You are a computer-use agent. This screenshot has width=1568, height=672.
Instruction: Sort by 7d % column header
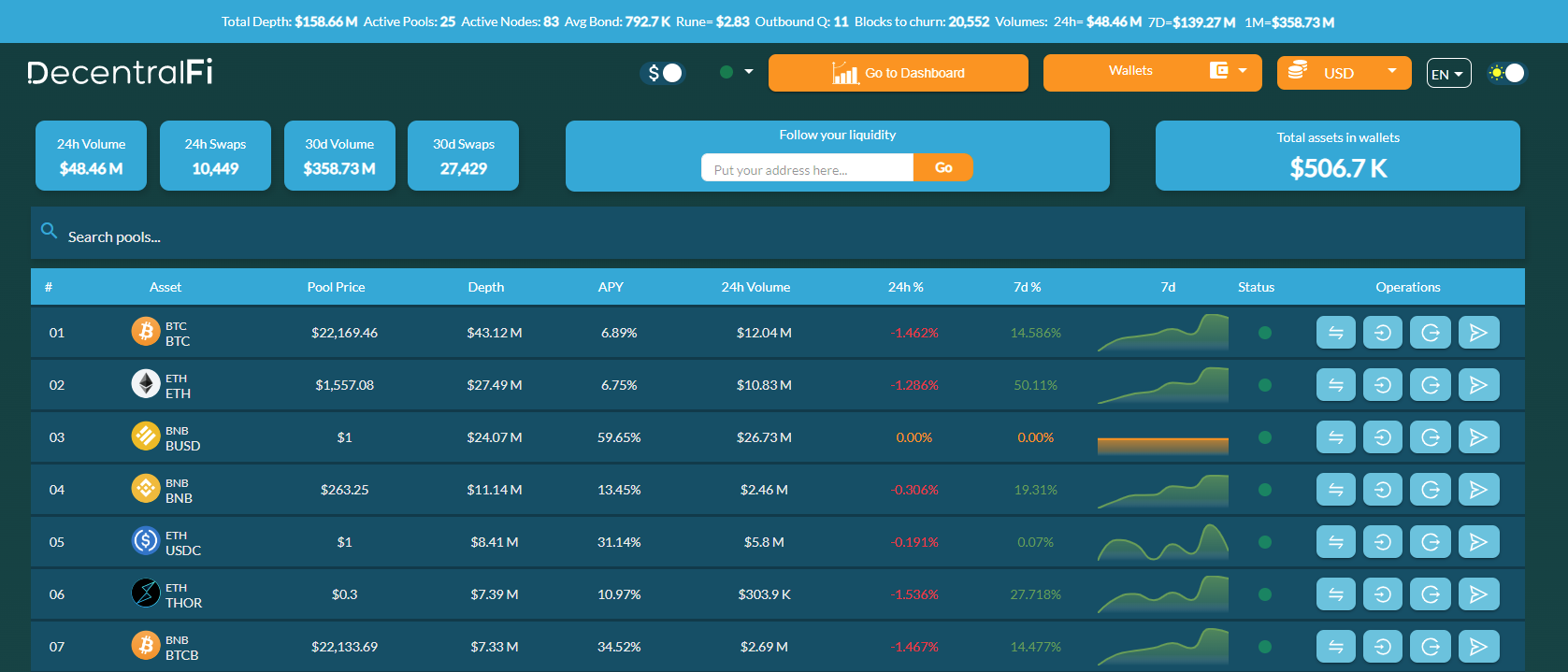(1027, 287)
